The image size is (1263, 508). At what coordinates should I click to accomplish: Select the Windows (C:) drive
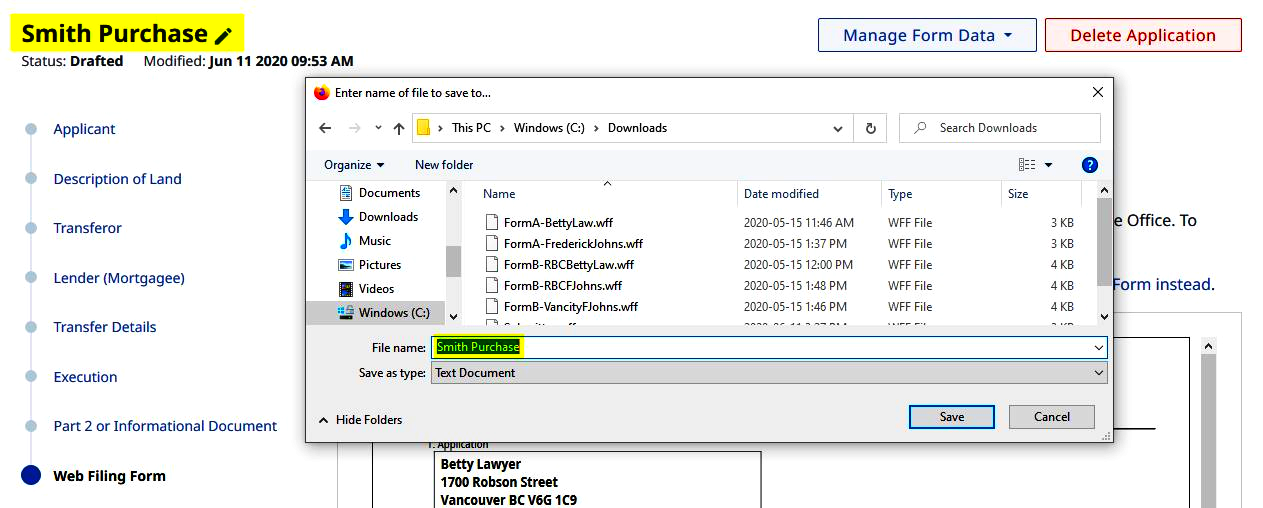(x=384, y=313)
